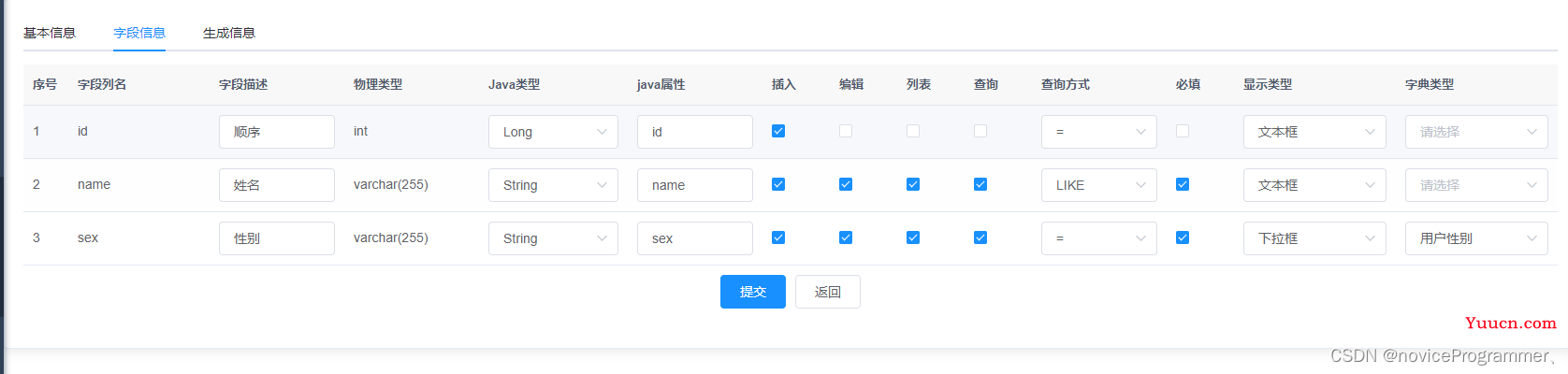
Task: Select the 字段信息 tab
Action: [x=139, y=33]
